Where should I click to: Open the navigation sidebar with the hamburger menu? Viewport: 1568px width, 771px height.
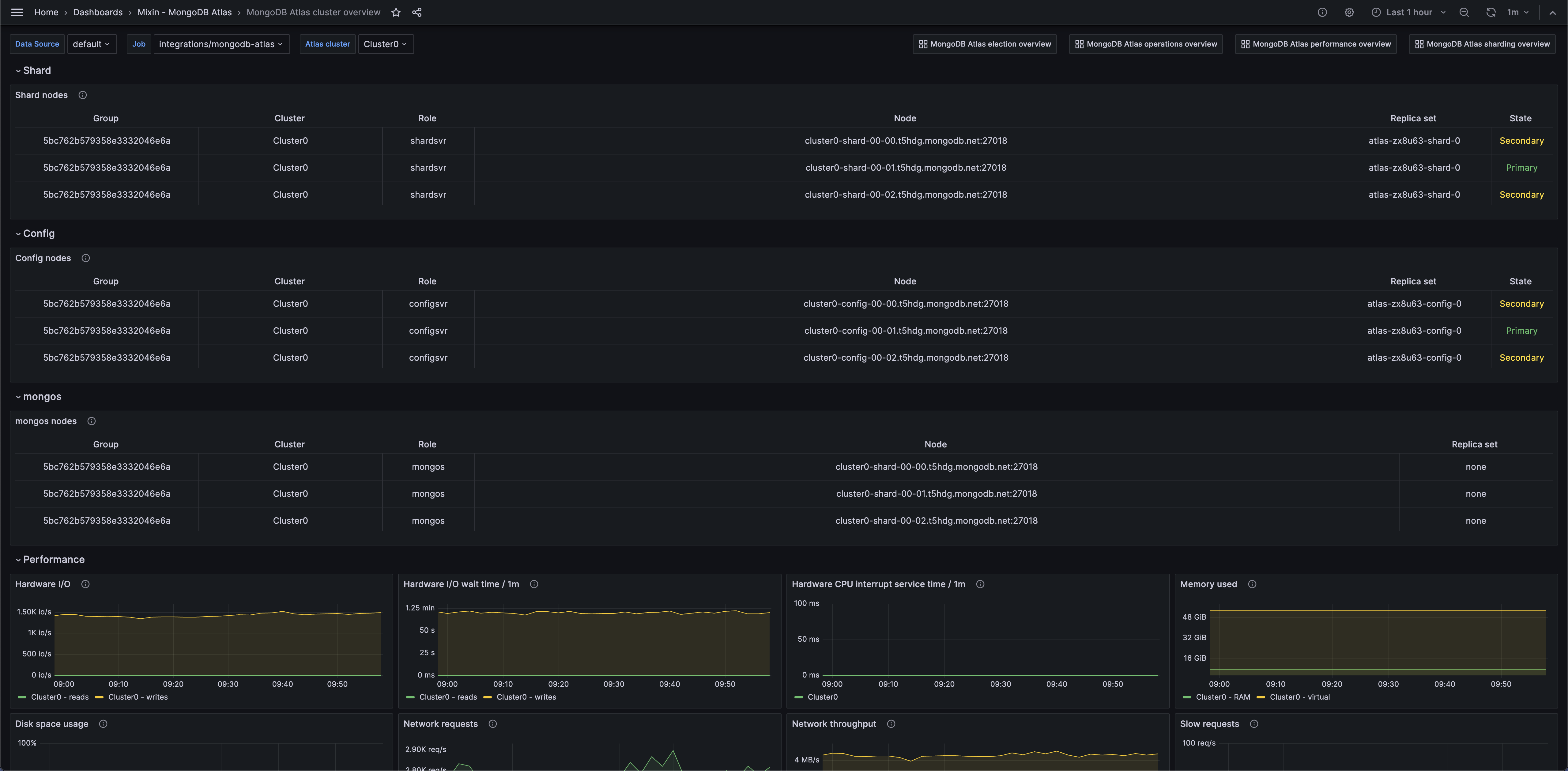click(17, 12)
